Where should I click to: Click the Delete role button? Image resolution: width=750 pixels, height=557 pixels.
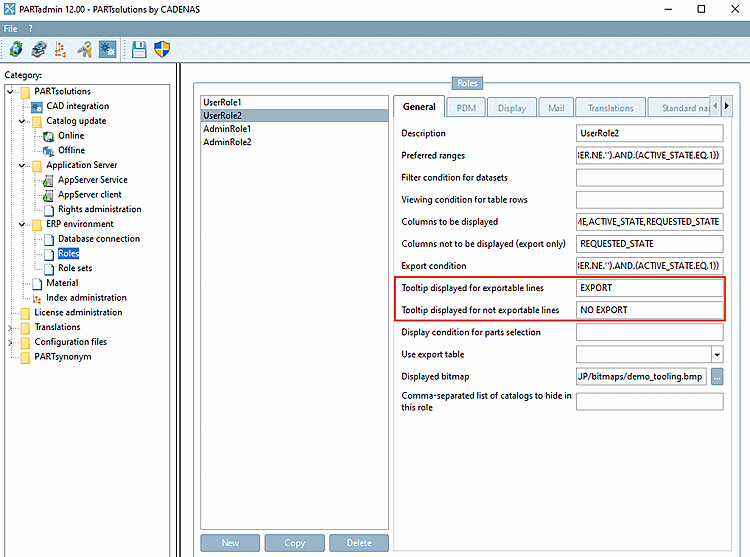click(359, 543)
